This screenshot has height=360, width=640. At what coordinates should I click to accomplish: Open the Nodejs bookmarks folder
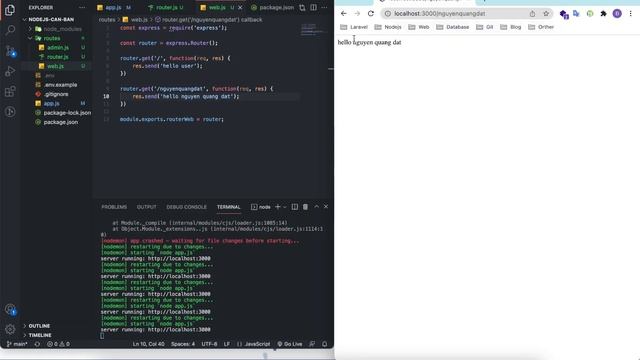[x=388, y=27]
